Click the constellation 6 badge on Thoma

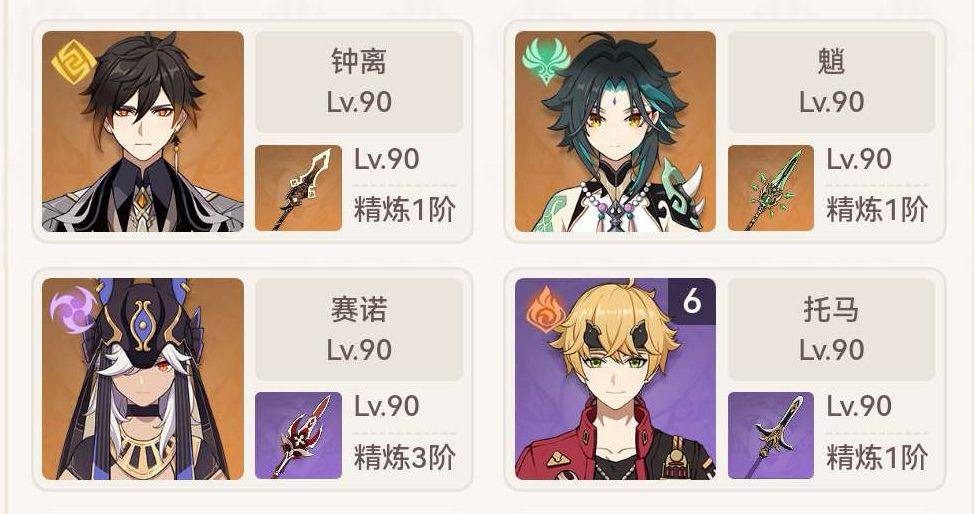(x=692, y=301)
